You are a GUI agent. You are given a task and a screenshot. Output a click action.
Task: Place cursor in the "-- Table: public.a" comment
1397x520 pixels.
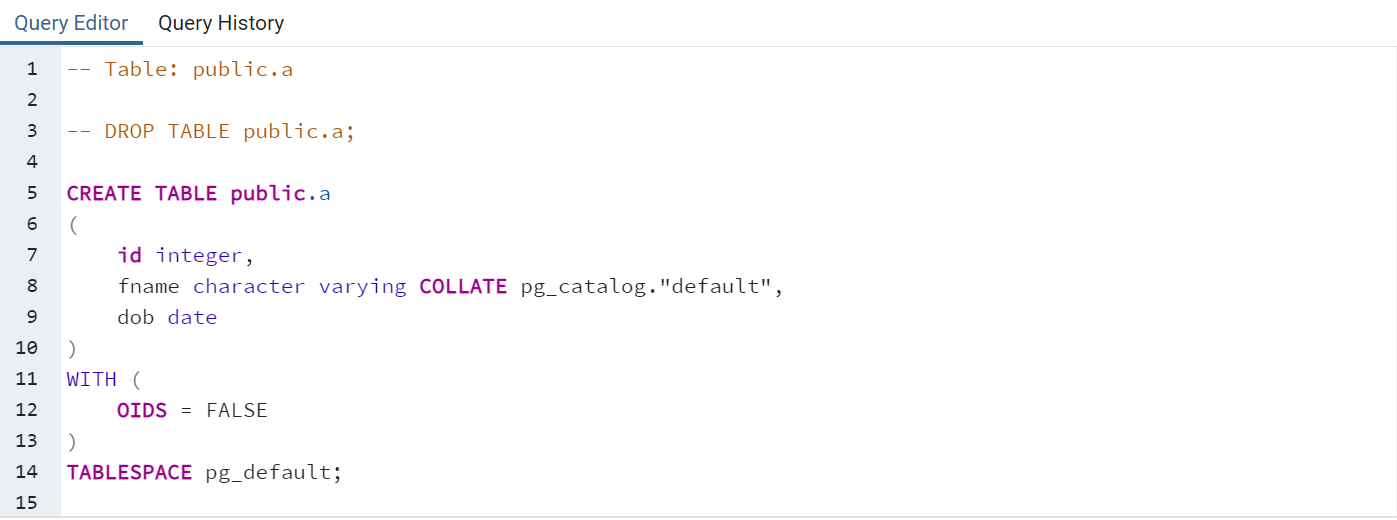[180, 70]
